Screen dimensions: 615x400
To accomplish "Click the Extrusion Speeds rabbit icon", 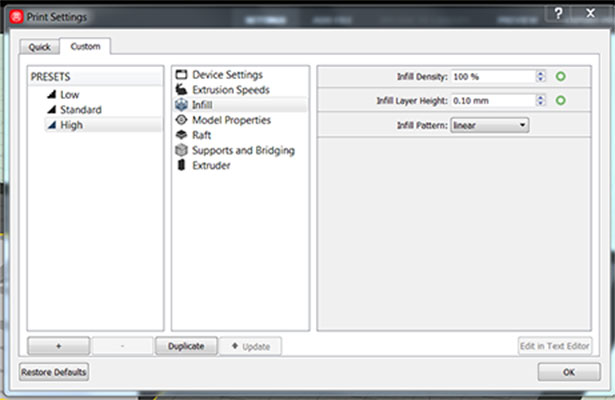I will [x=181, y=89].
